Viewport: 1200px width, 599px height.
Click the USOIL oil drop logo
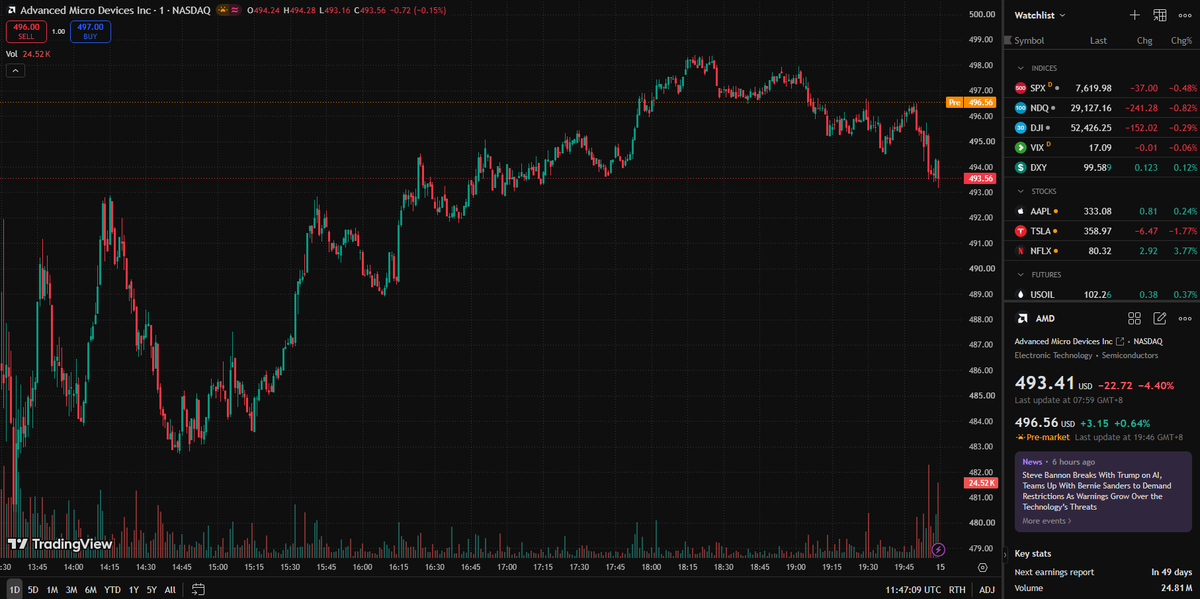point(1020,295)
